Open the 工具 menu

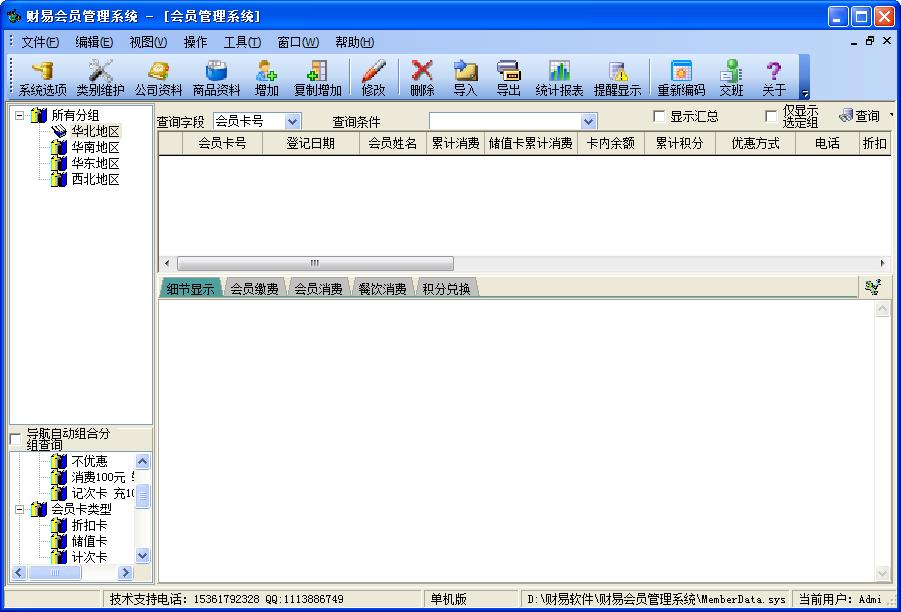243,42
